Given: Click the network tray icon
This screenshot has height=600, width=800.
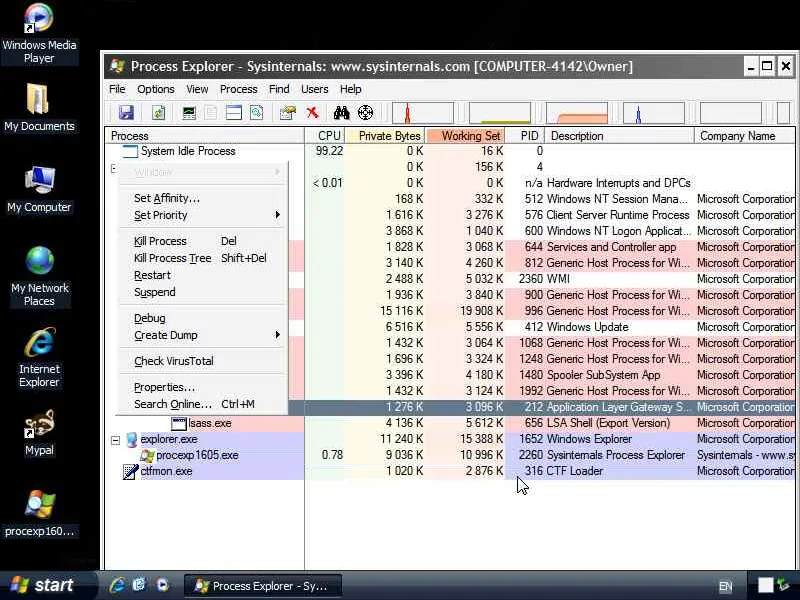Looking at the screenshot, I should pyautogui.click(x=784, y=585).
